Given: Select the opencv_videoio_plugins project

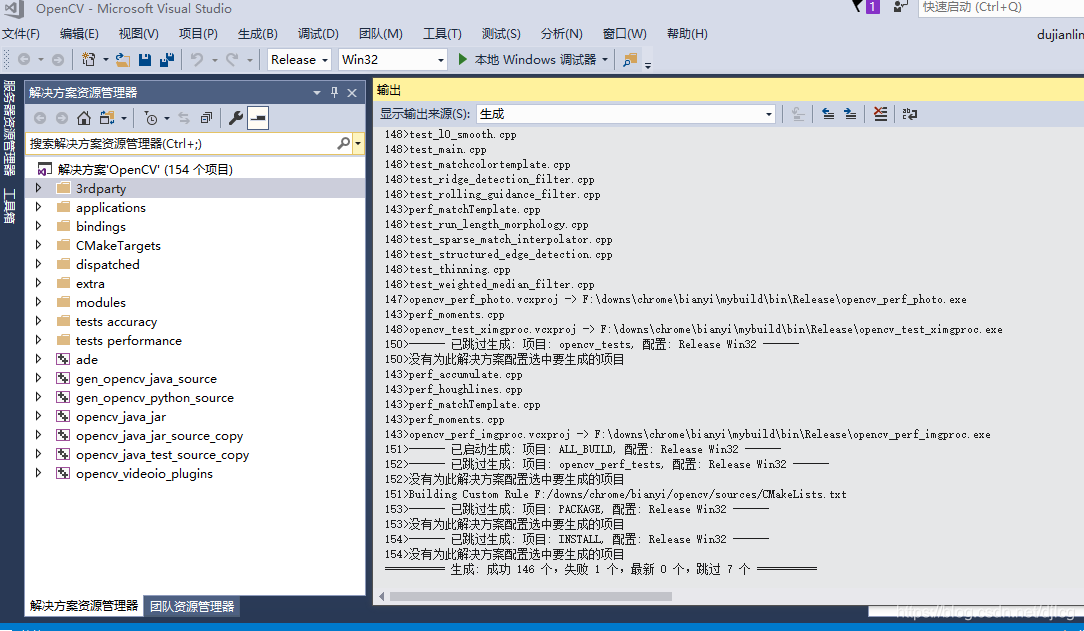Looking at the screenshot, I should point(144,473).
